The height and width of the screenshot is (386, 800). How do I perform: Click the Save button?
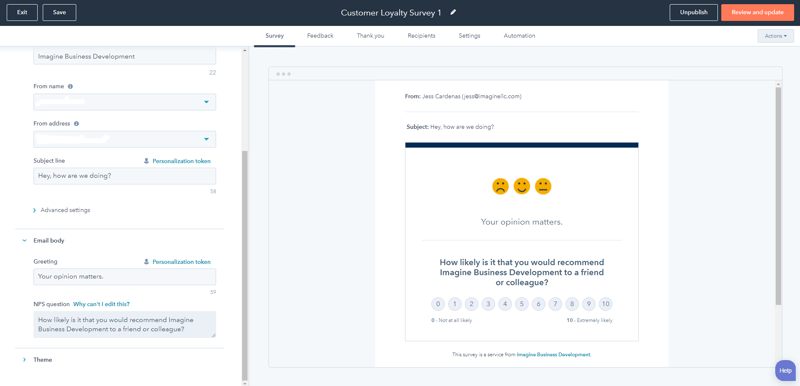(x=60, y=13)
